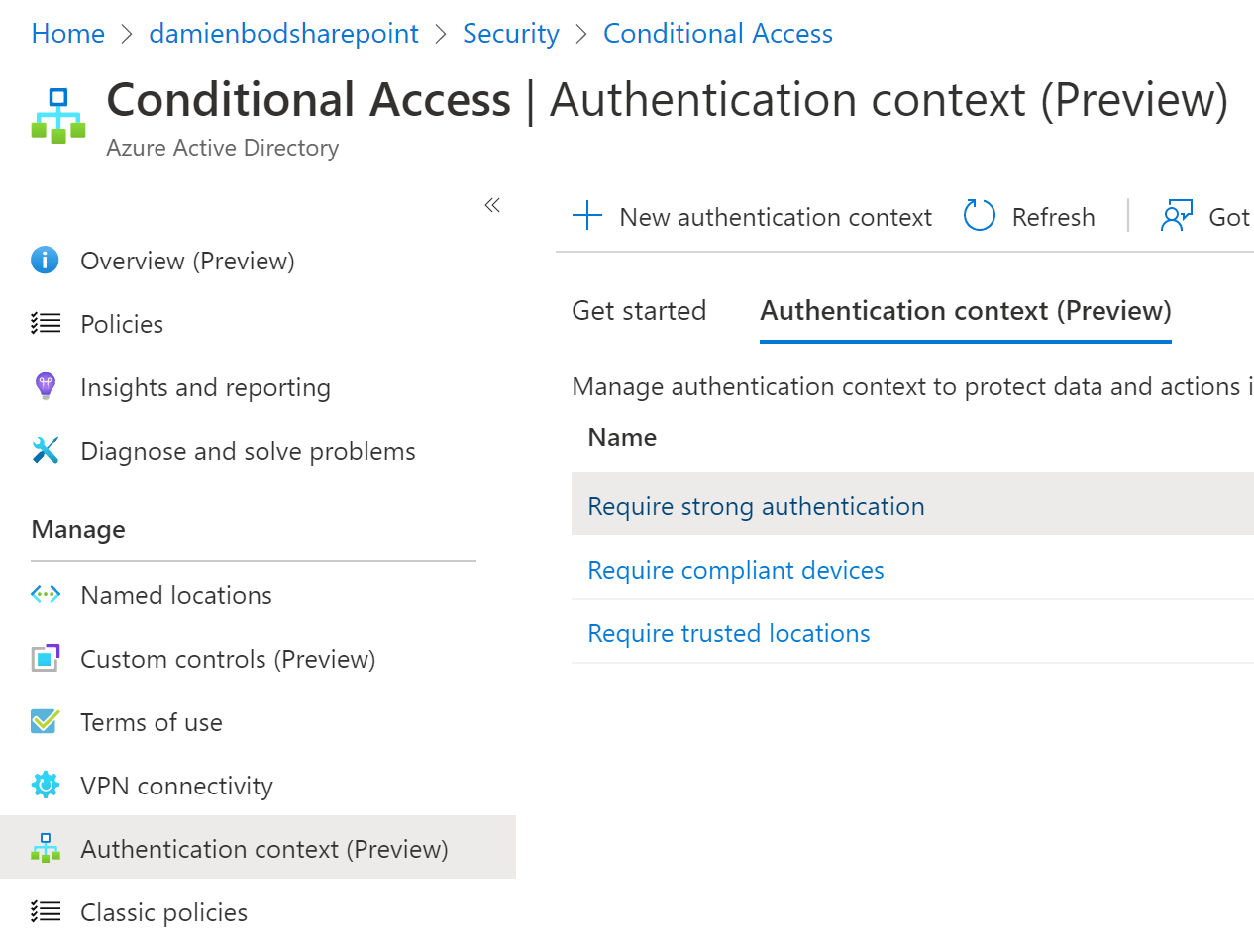The image size is (1254, 952).
Task: Click the Custom controls icon
Action: (x=46, y=659)
